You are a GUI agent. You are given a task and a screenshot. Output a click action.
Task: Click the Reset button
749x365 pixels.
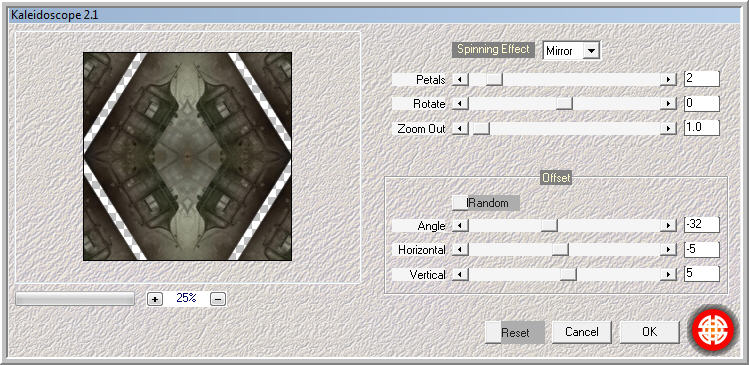(515, 332)
